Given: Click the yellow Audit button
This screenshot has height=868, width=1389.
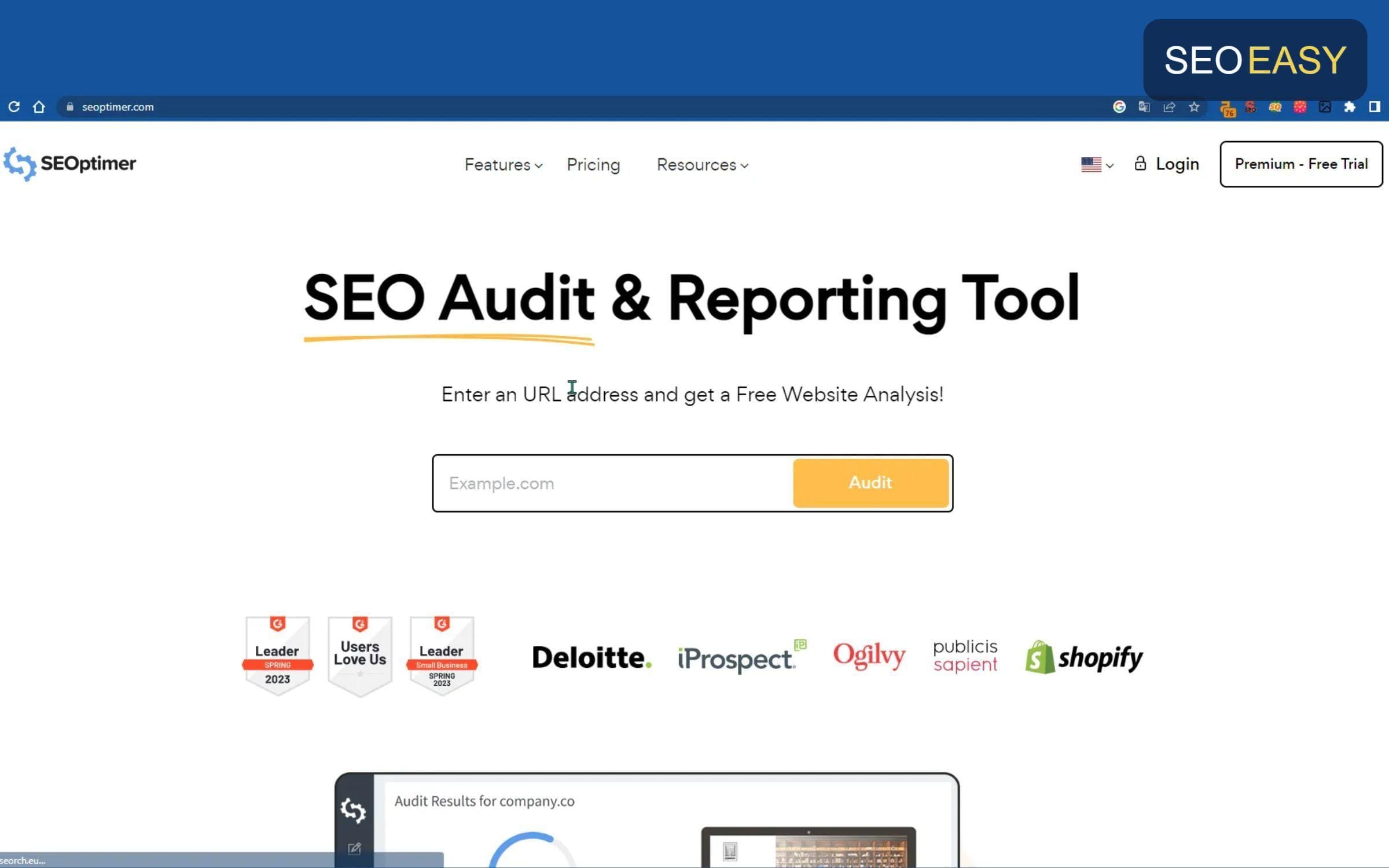Looking at the screenshot, I should tap(870, 483).
